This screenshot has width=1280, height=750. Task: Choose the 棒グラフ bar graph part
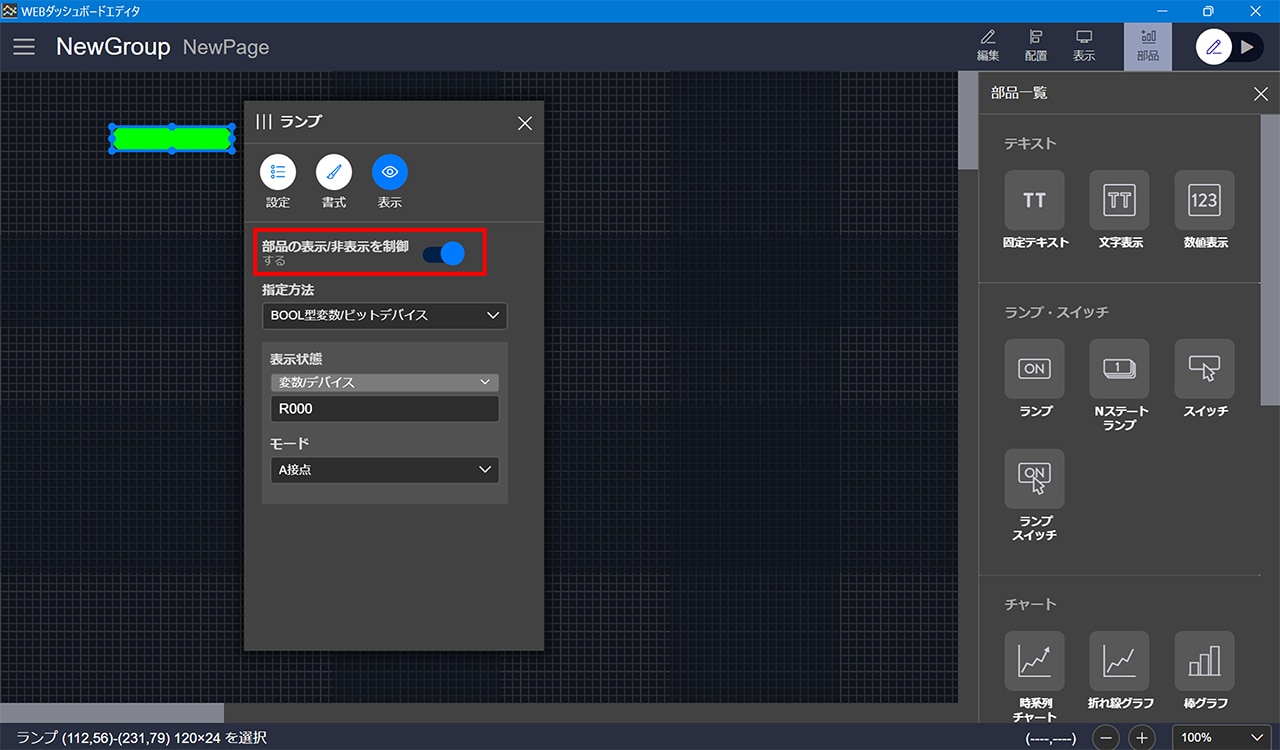tap(1204, 661)
